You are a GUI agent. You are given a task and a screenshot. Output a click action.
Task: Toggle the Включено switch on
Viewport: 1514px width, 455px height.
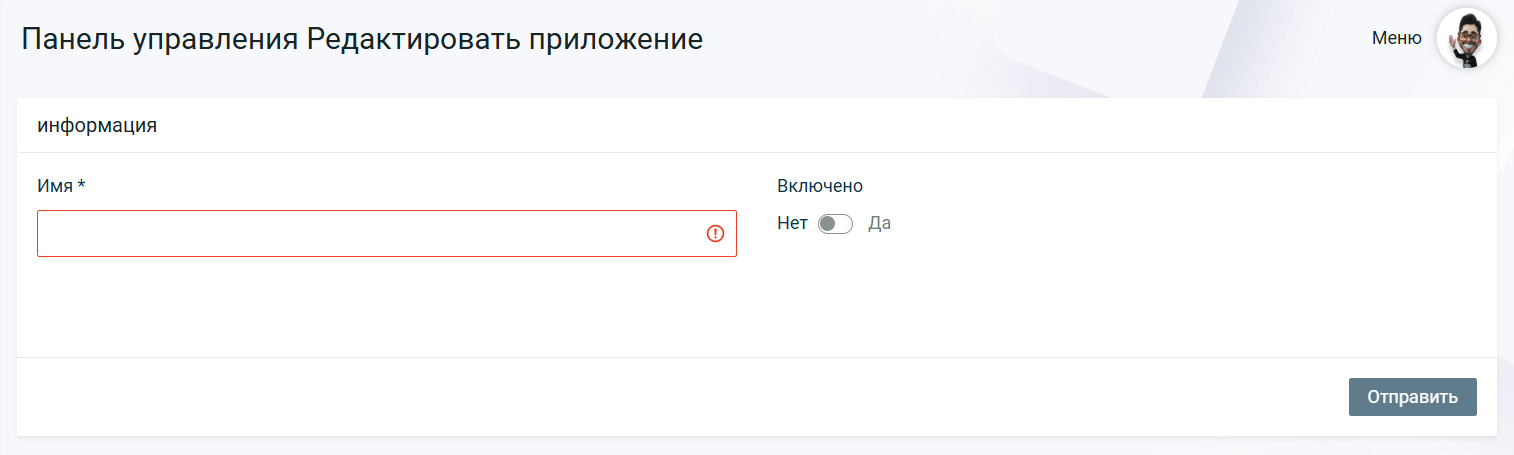[835, 224]
